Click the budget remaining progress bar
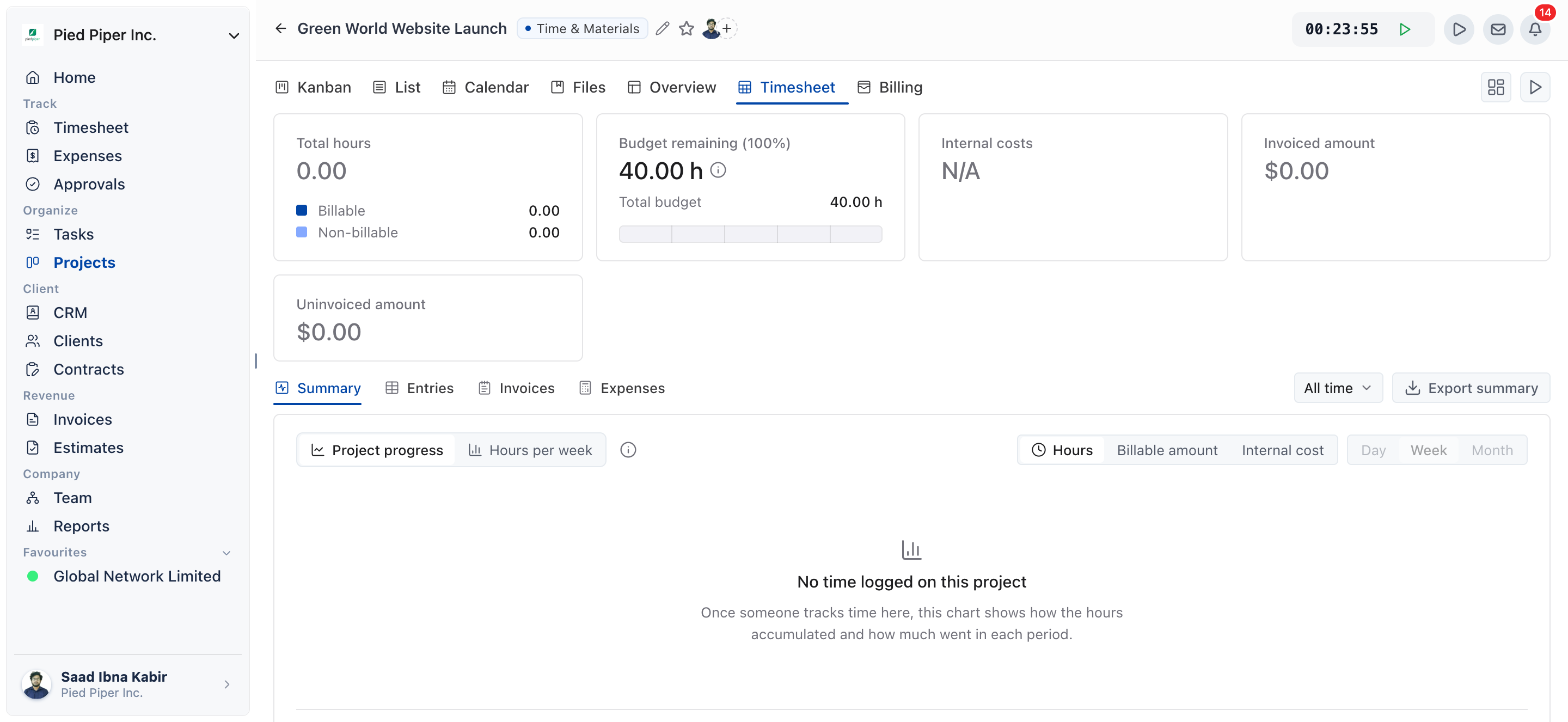Viewport: 1568px width, 722px height. (750, 234)
